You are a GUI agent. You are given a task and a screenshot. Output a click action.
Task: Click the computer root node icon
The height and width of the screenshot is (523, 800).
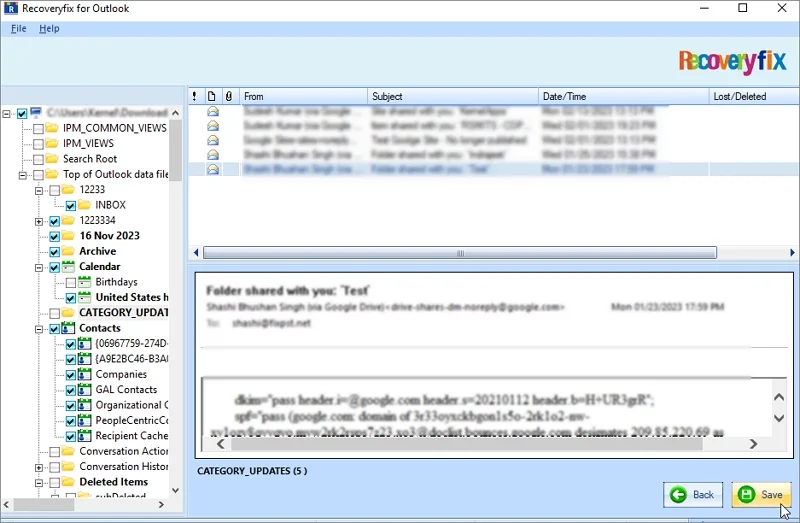pos(36,112)
